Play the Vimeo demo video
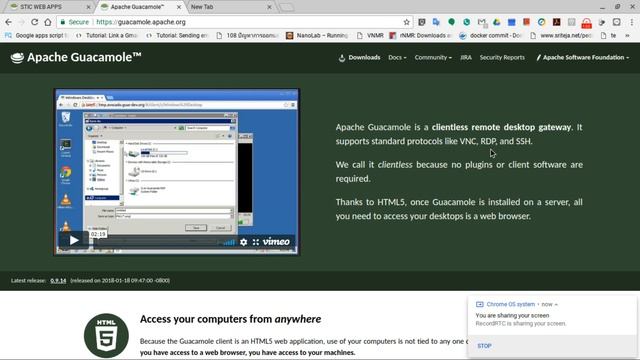640x360 pixels. (x=73, y=240)
